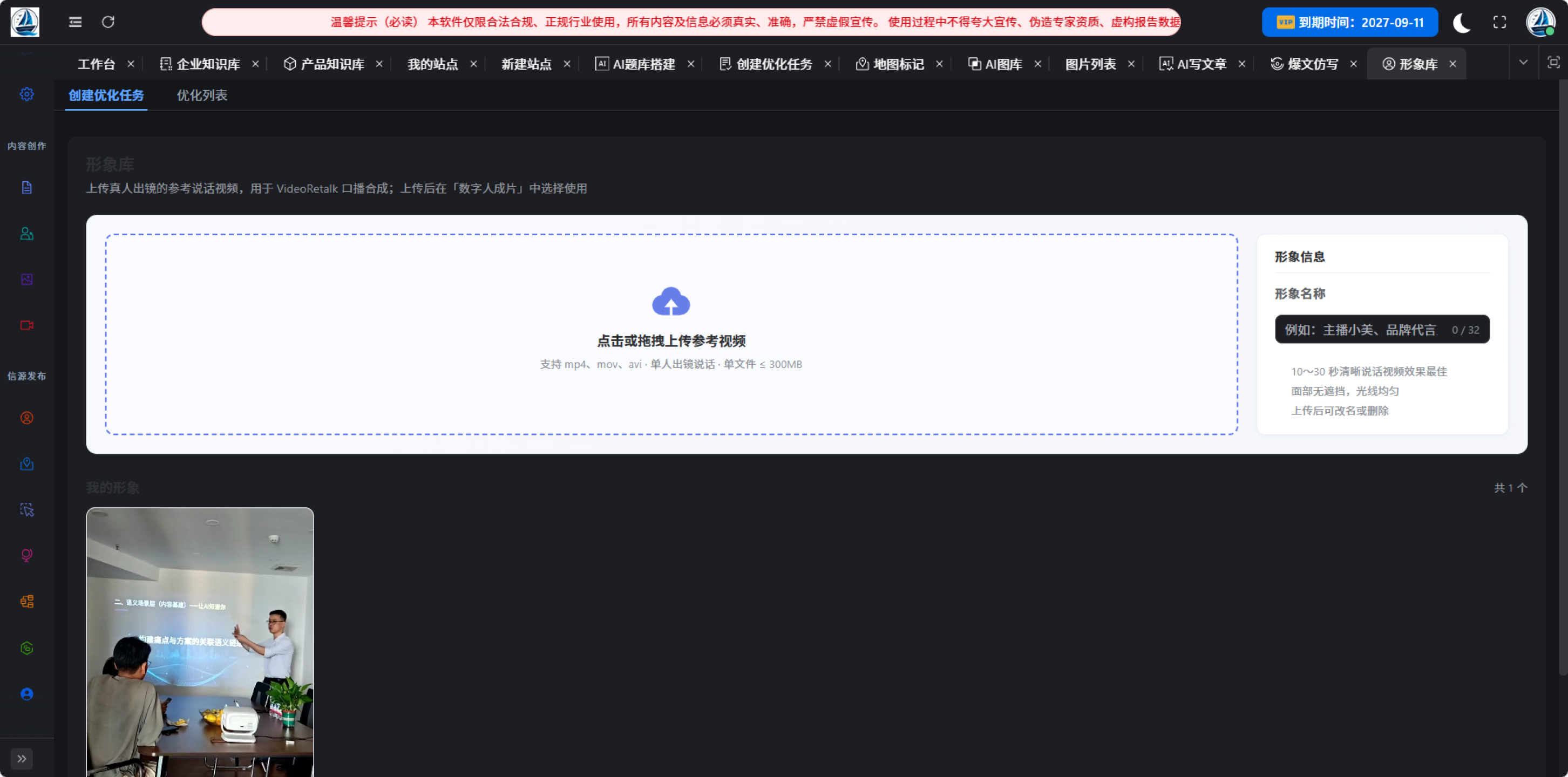
Task: Close the 产品知识库 tab
Action: pos(379,64)
